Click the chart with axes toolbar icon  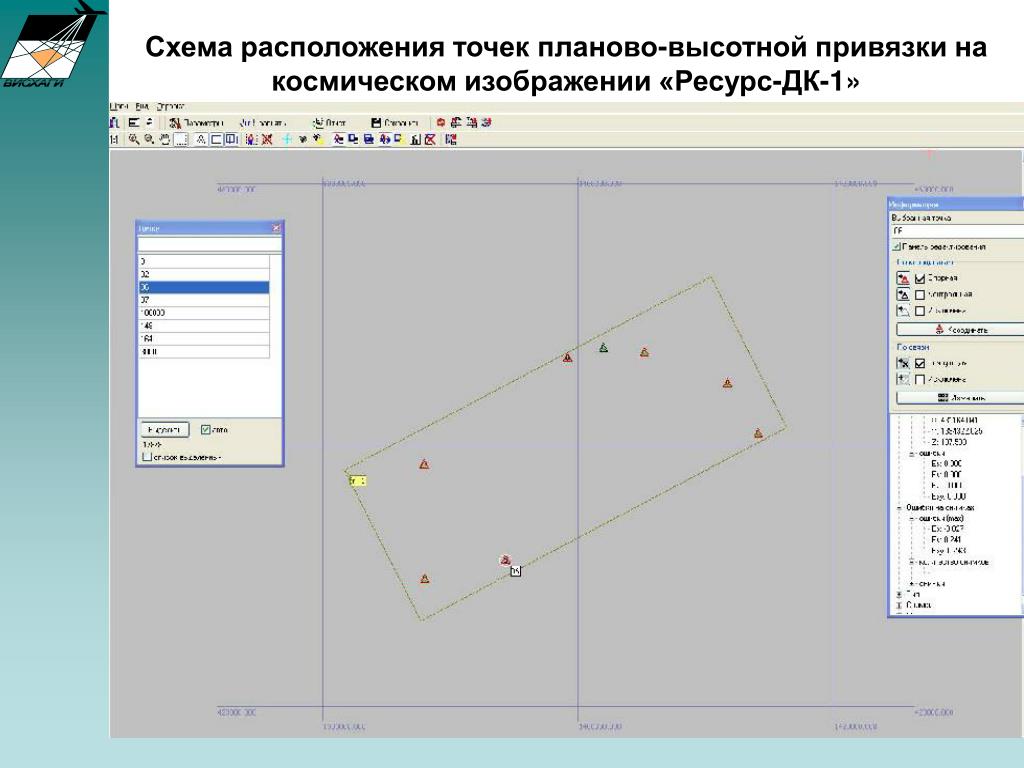click(x=415, y=139)
